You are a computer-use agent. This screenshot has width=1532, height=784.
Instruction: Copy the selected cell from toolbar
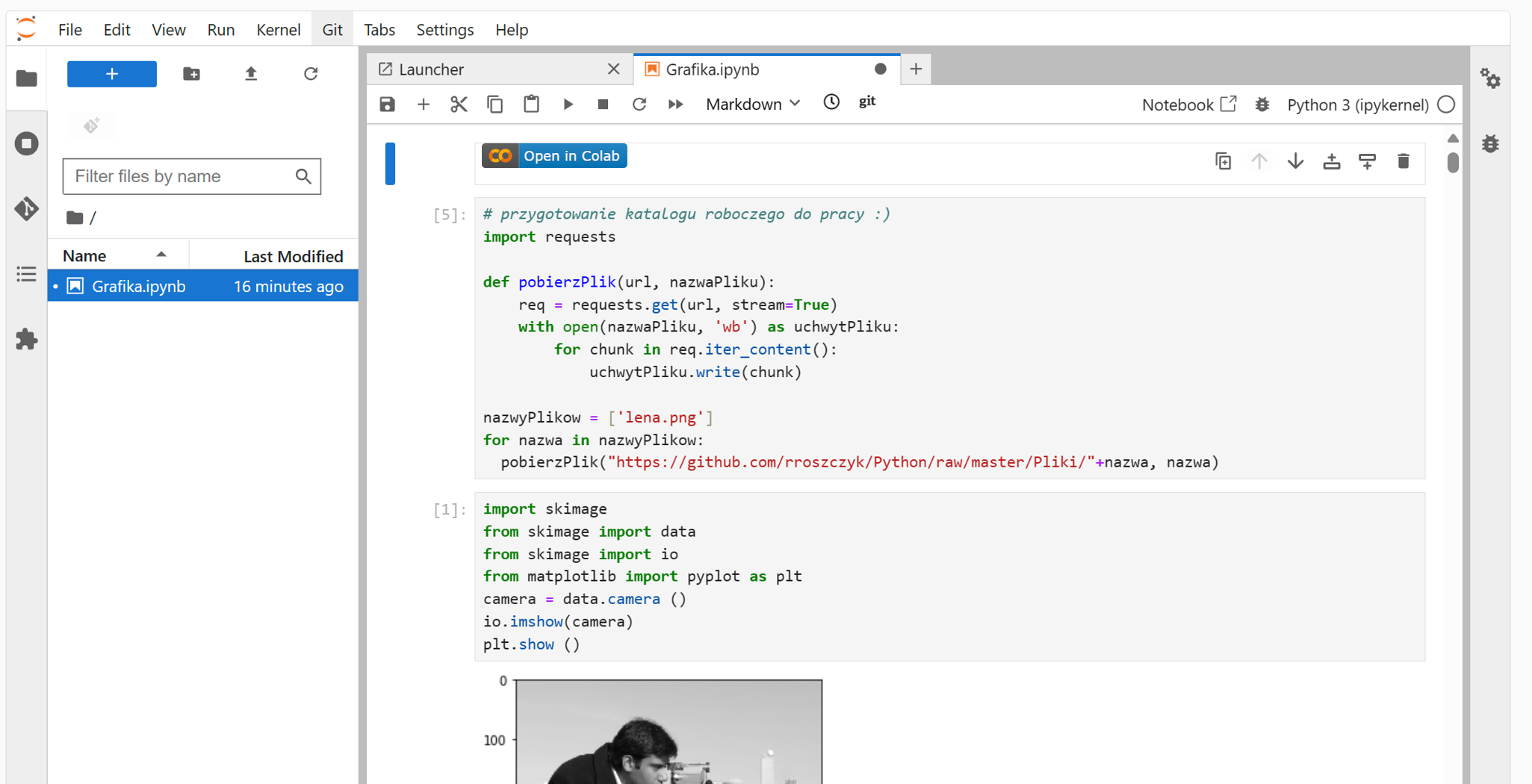[494, 105]
